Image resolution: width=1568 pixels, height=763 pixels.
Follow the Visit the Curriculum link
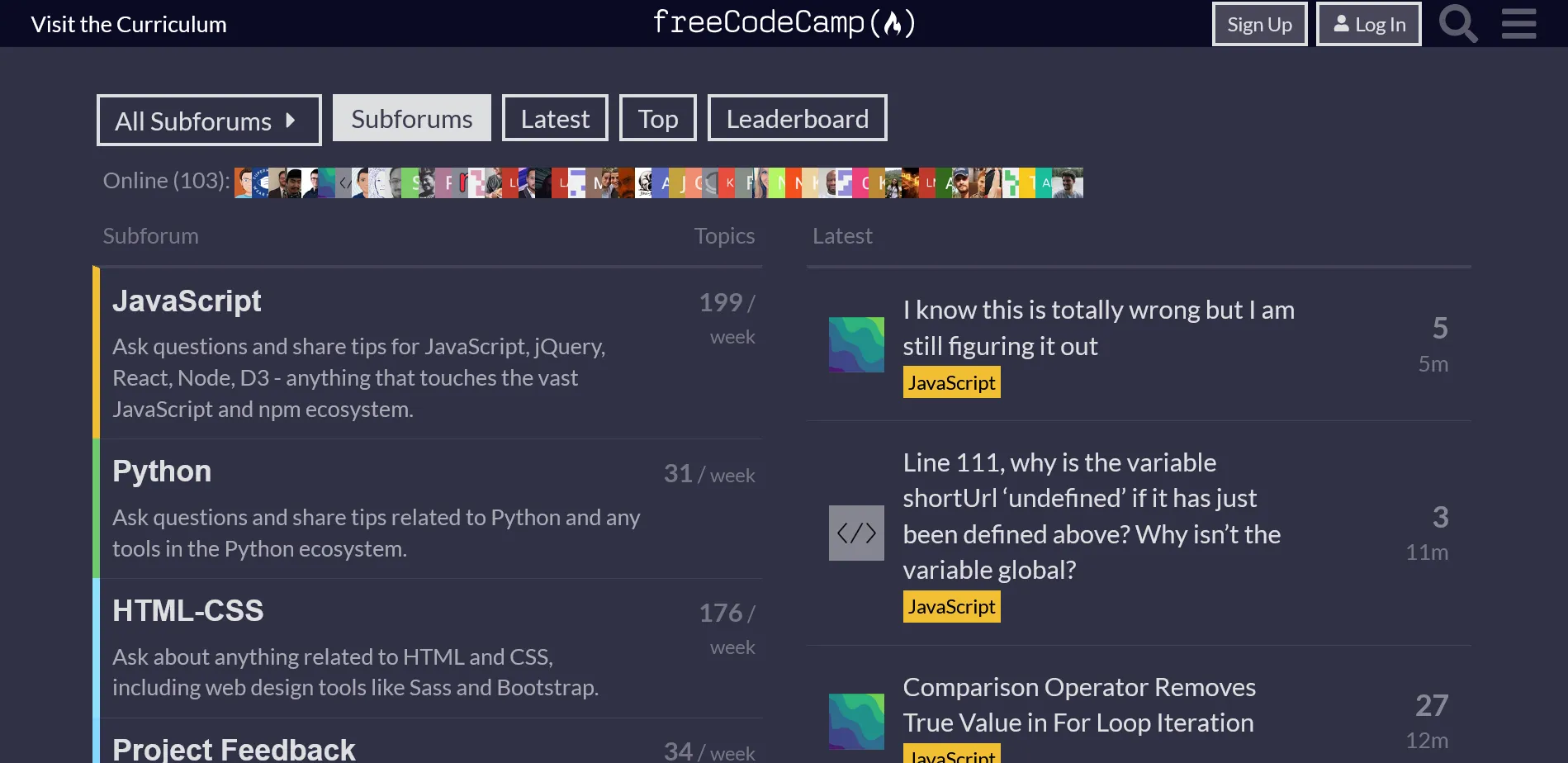(129, 24)
